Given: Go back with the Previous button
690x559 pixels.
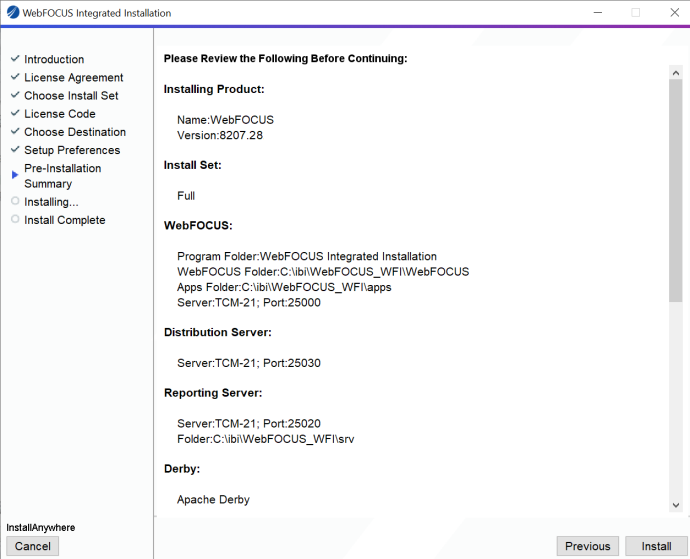Looking at the screenshot, I should (587, 546).
